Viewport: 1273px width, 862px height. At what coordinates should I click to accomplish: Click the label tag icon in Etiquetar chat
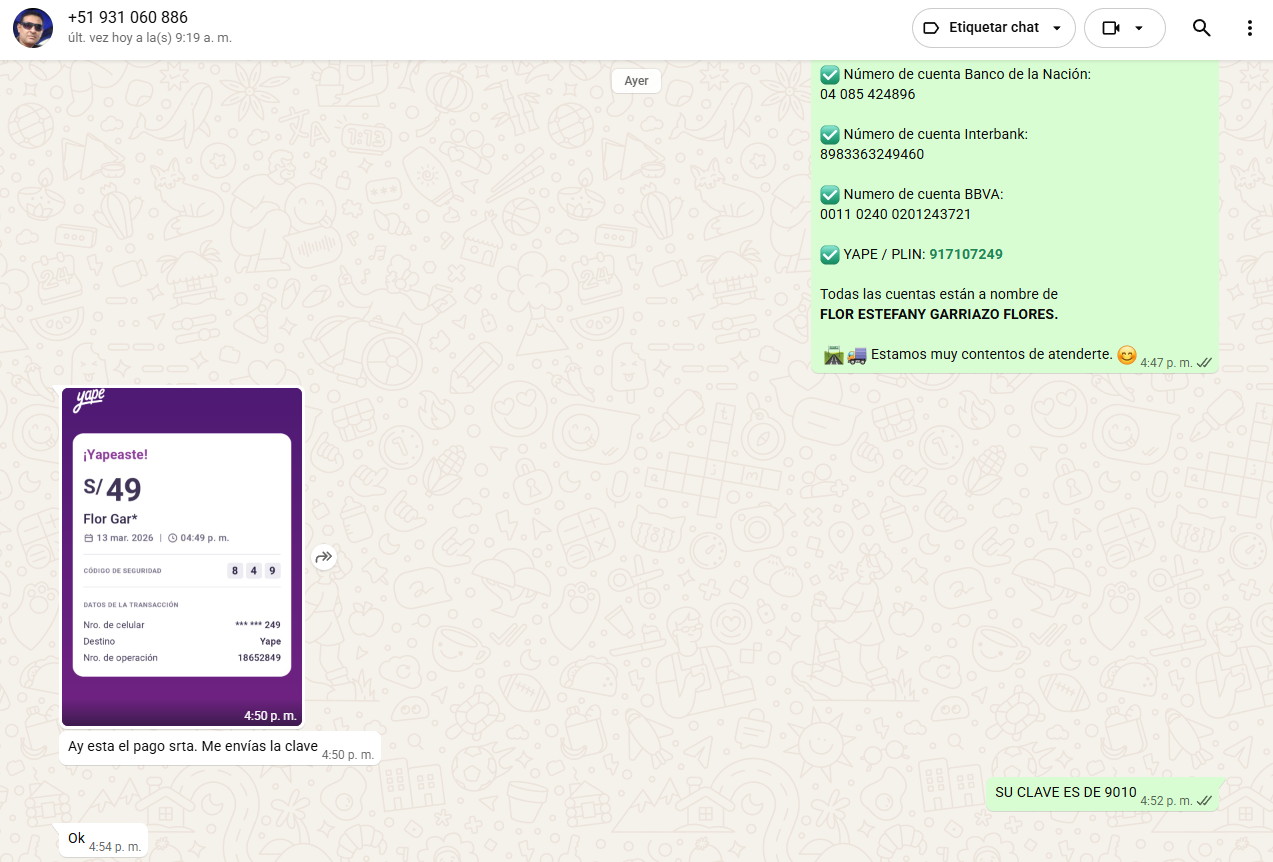(931, 28)
